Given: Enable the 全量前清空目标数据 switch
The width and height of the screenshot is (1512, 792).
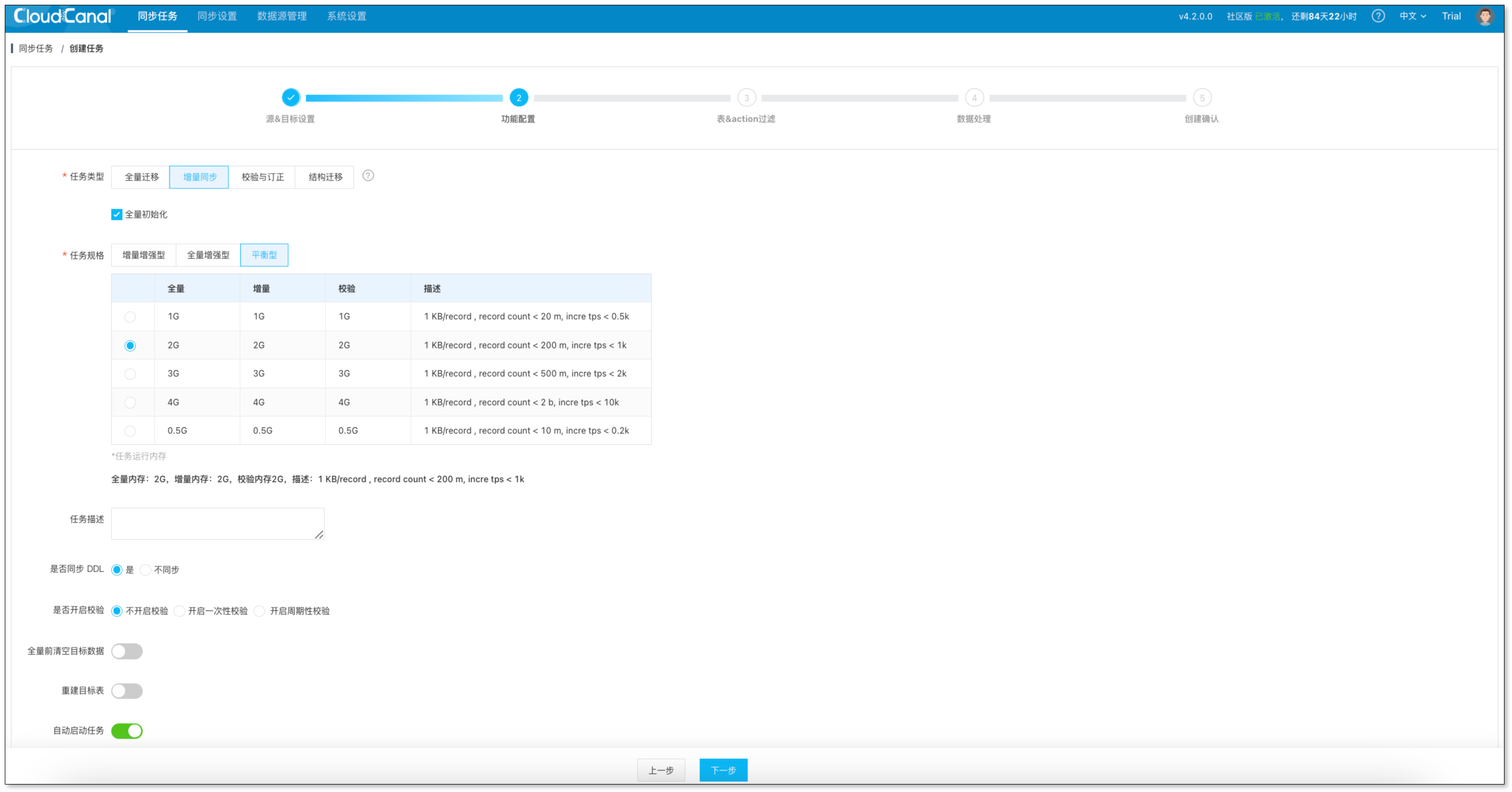Looking at the screenshot, I should point(127,651).
